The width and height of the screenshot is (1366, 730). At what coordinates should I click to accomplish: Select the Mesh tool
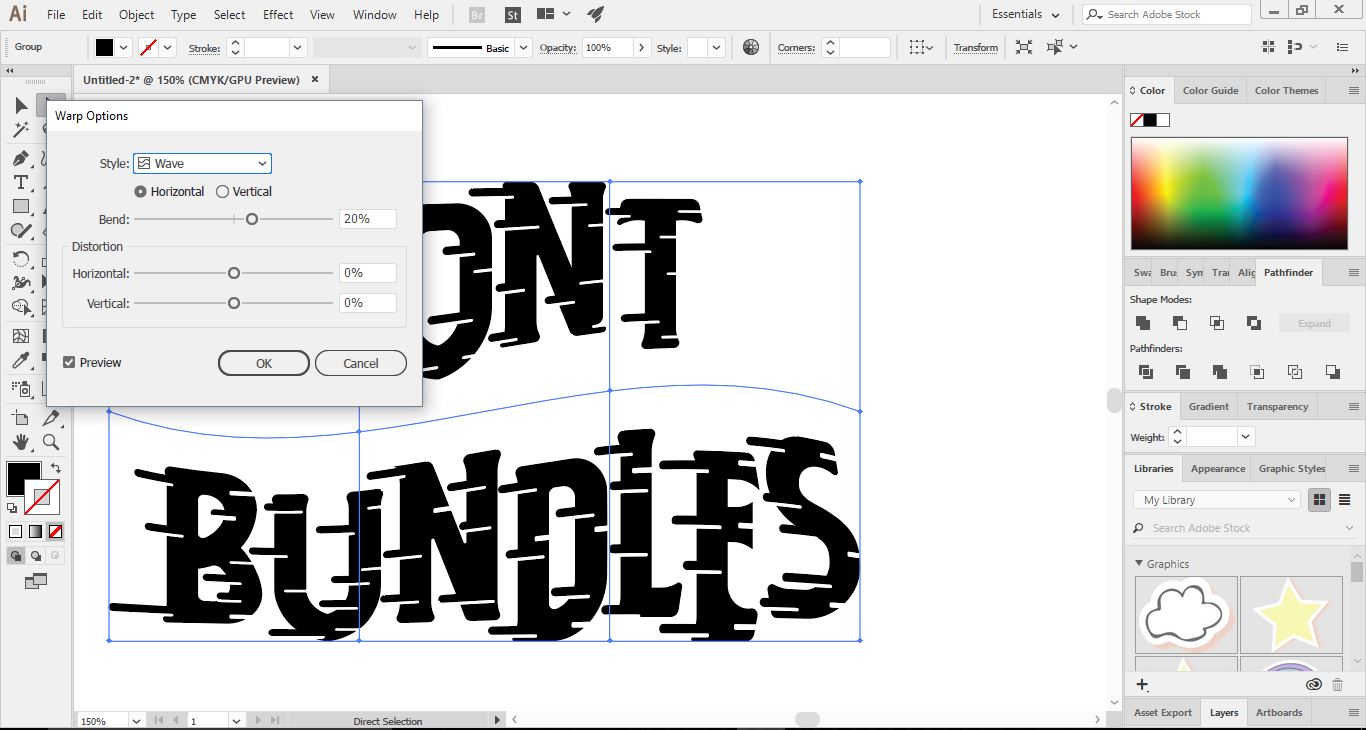21,336
